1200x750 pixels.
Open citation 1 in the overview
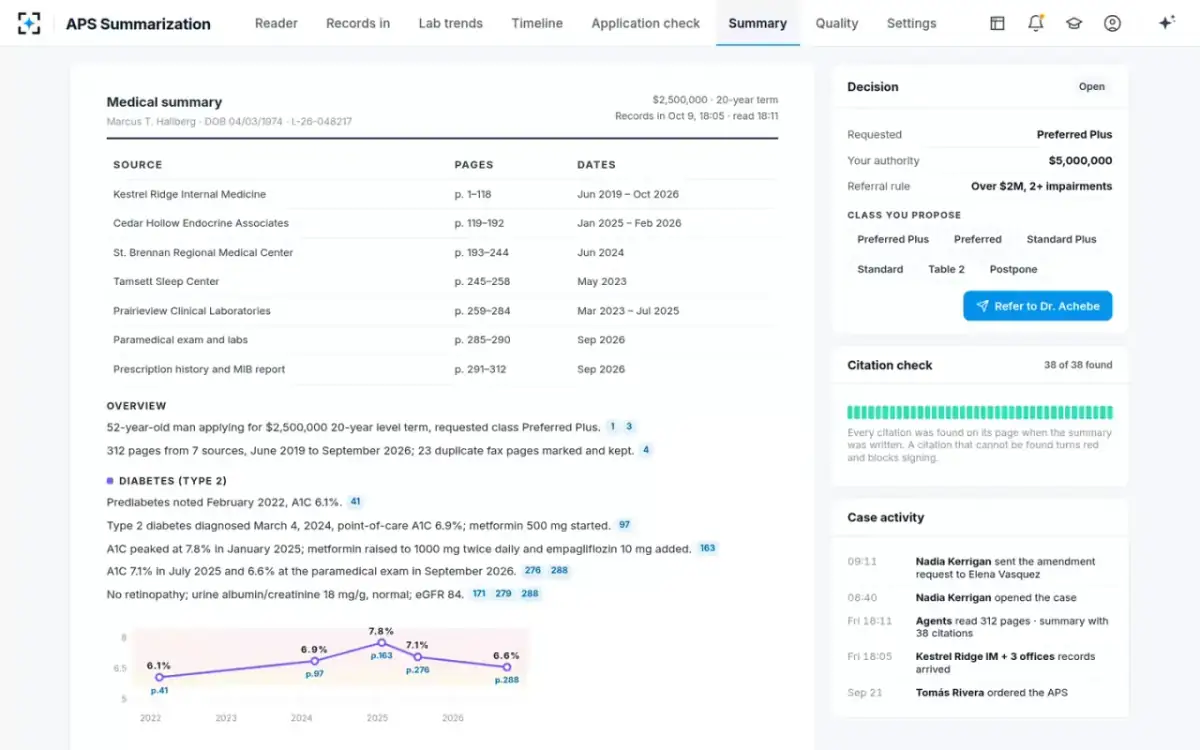pos(613,427)
